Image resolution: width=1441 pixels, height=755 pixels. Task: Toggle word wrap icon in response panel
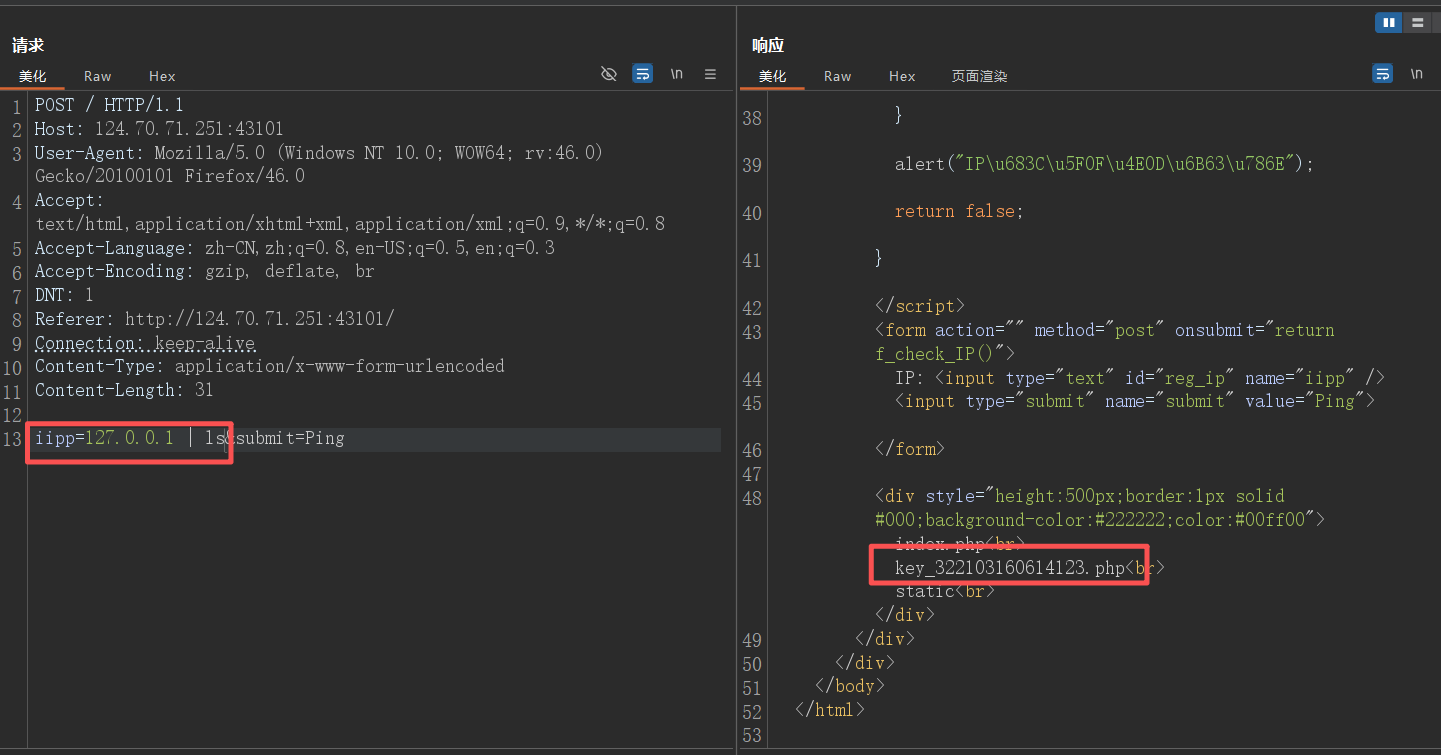(x=1383, y=74)
